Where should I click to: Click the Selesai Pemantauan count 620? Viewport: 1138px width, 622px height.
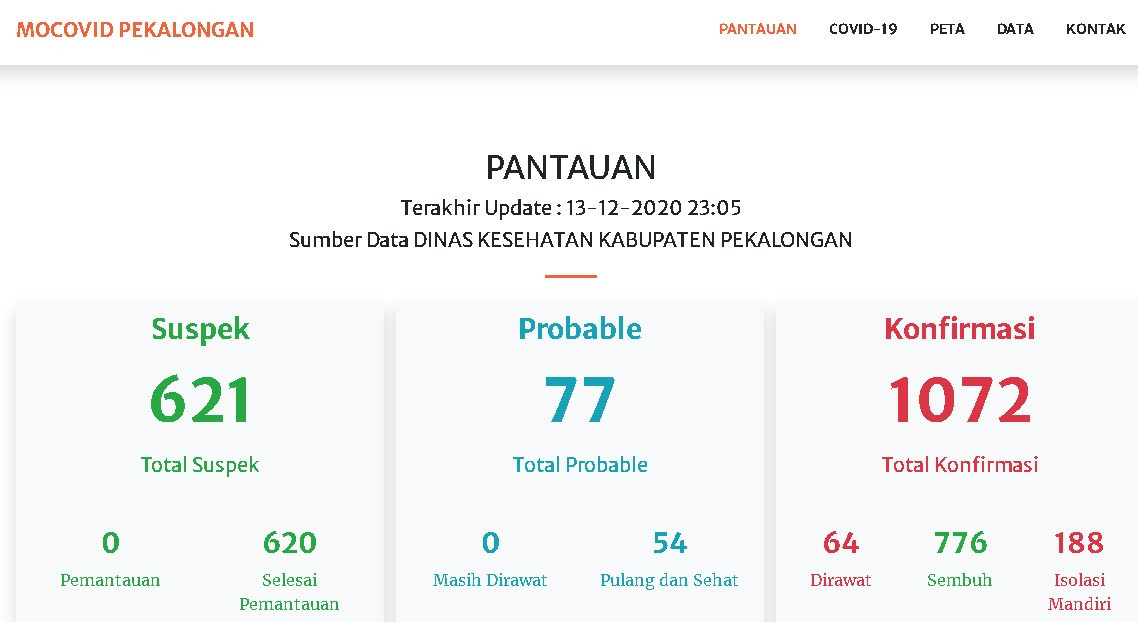pyautogui.click(x=289, y=543)
